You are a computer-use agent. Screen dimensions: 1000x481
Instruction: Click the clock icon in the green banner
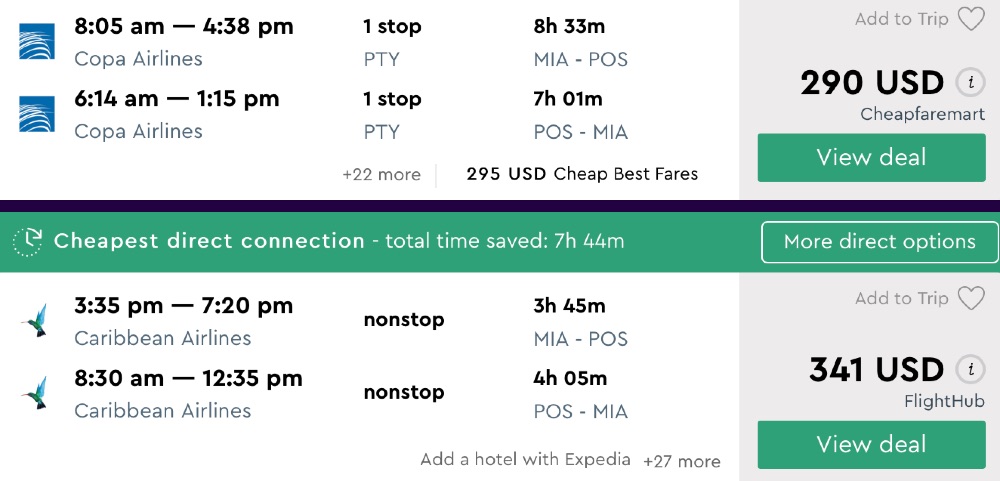tap(28, 241)
